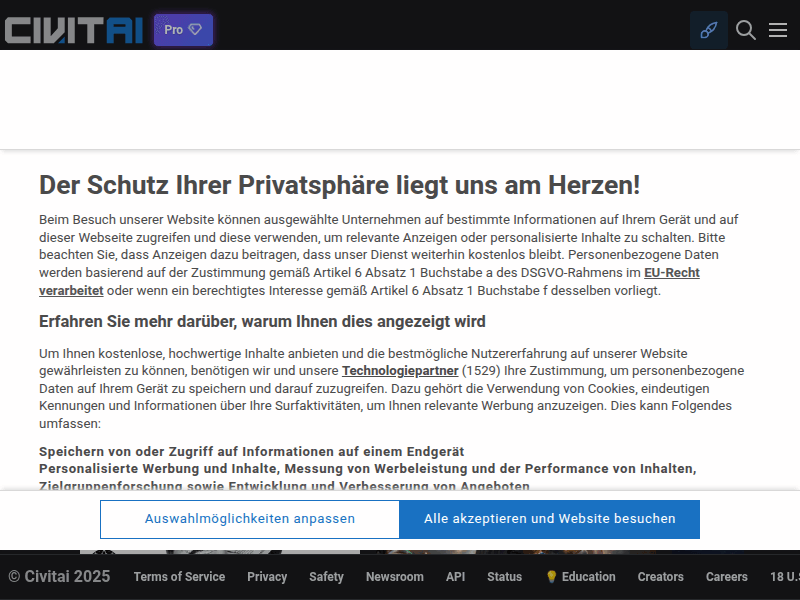
Task: Click the partially visible '18 U.S.' footer link
Action: pyautogui.click(x=784, y=576)
